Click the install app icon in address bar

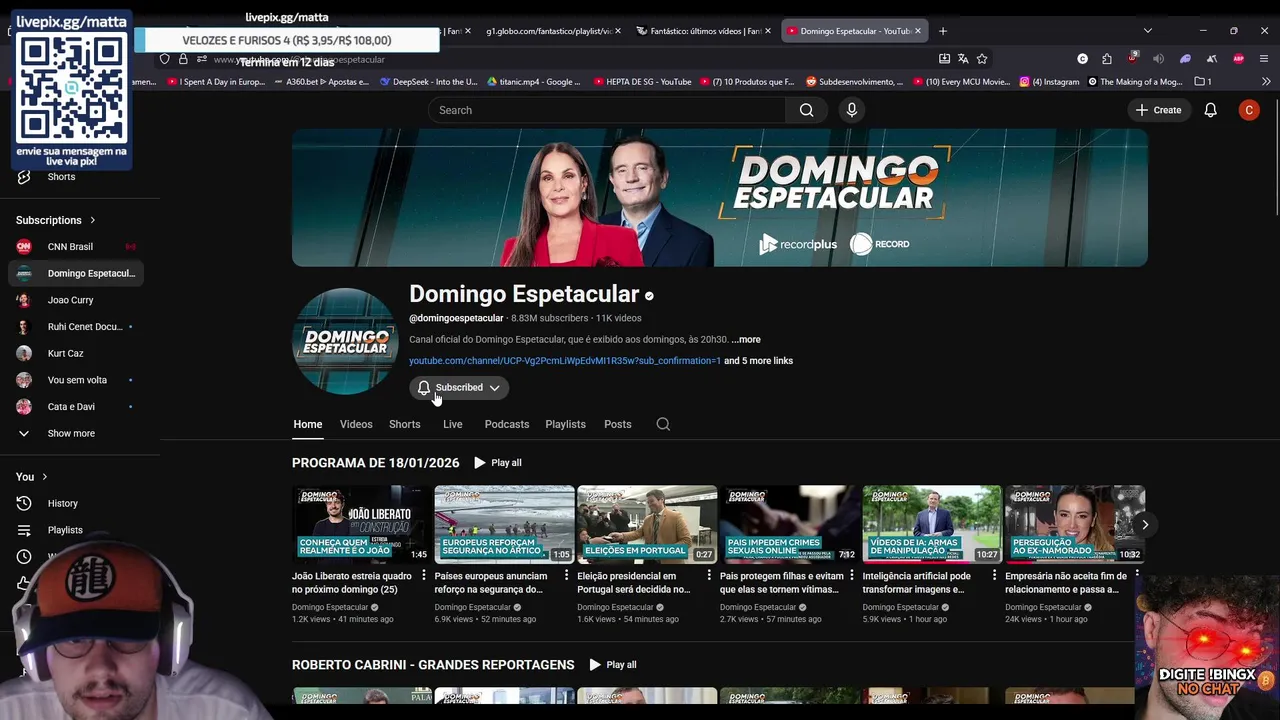pyautogui.click(x=944, y=59)
